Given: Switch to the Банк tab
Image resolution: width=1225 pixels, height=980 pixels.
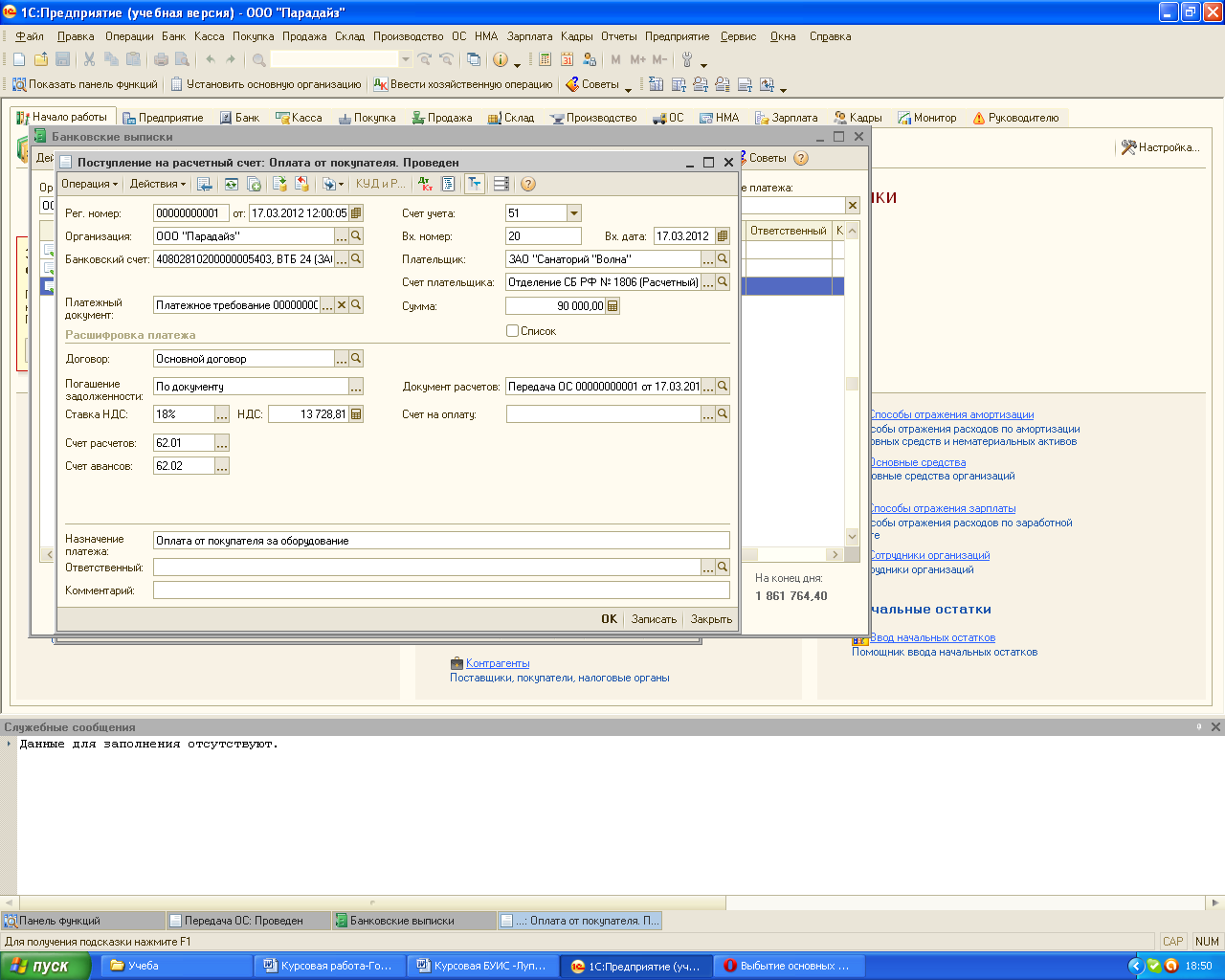Looking at the screenshot, I should [239, 118].
